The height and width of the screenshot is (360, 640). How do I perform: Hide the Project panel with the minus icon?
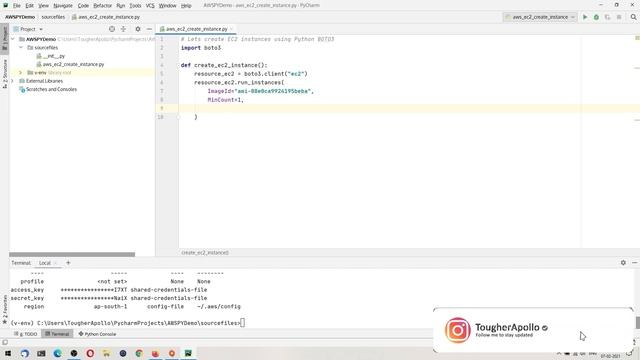(x=149, y=29)
